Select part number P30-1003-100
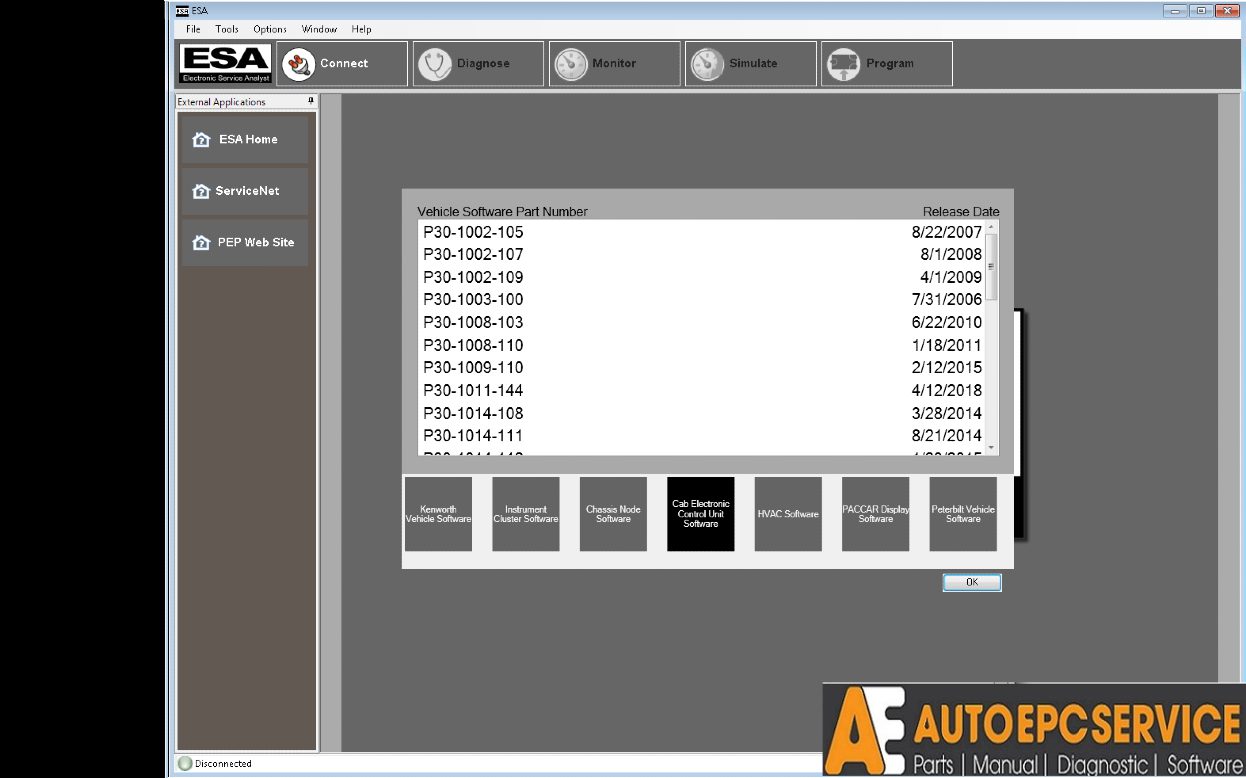This screenshot has width=1246, height=778. [x=473, y=300]
